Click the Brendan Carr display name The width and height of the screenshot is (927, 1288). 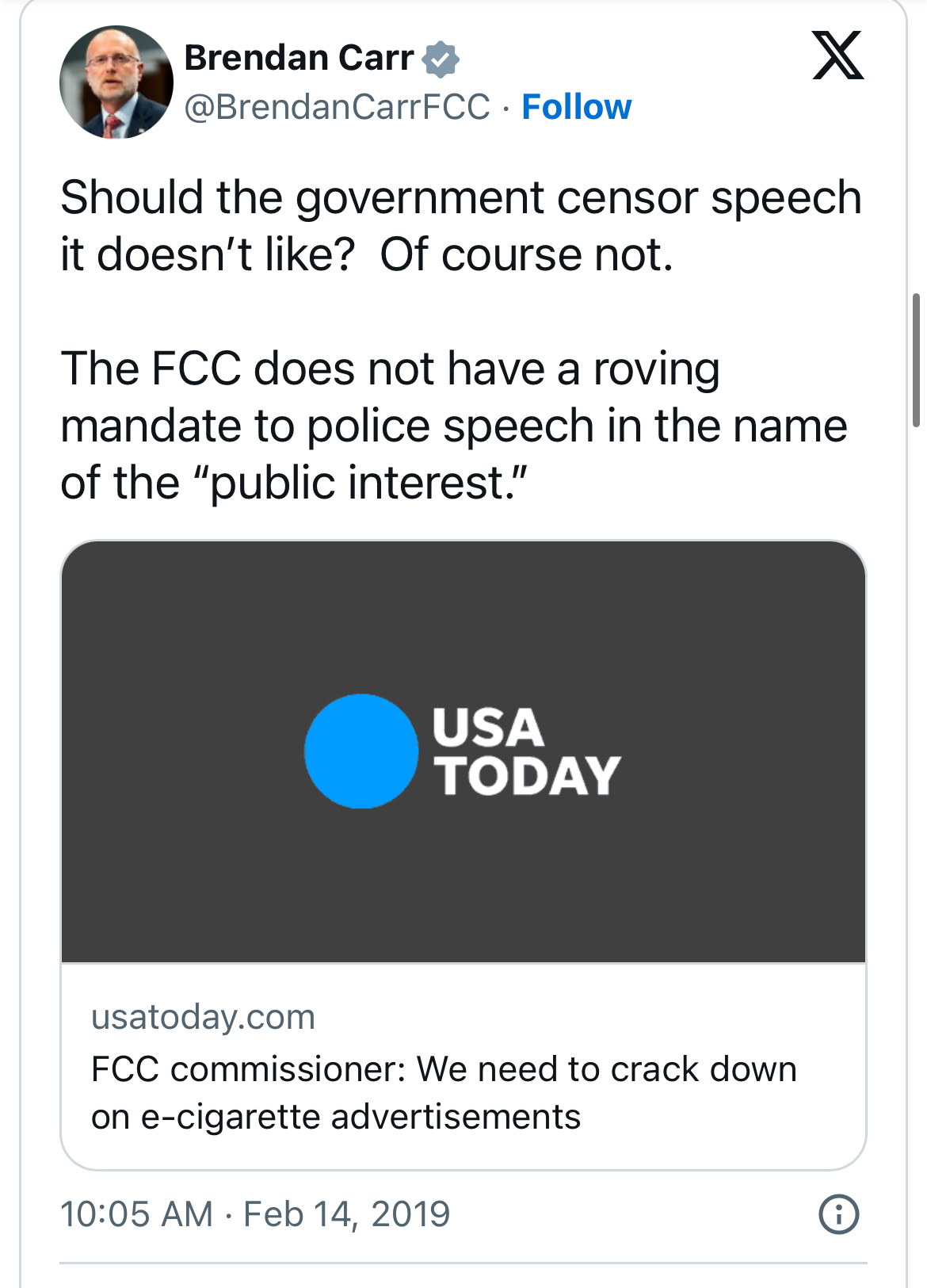[x=299, y=58]
